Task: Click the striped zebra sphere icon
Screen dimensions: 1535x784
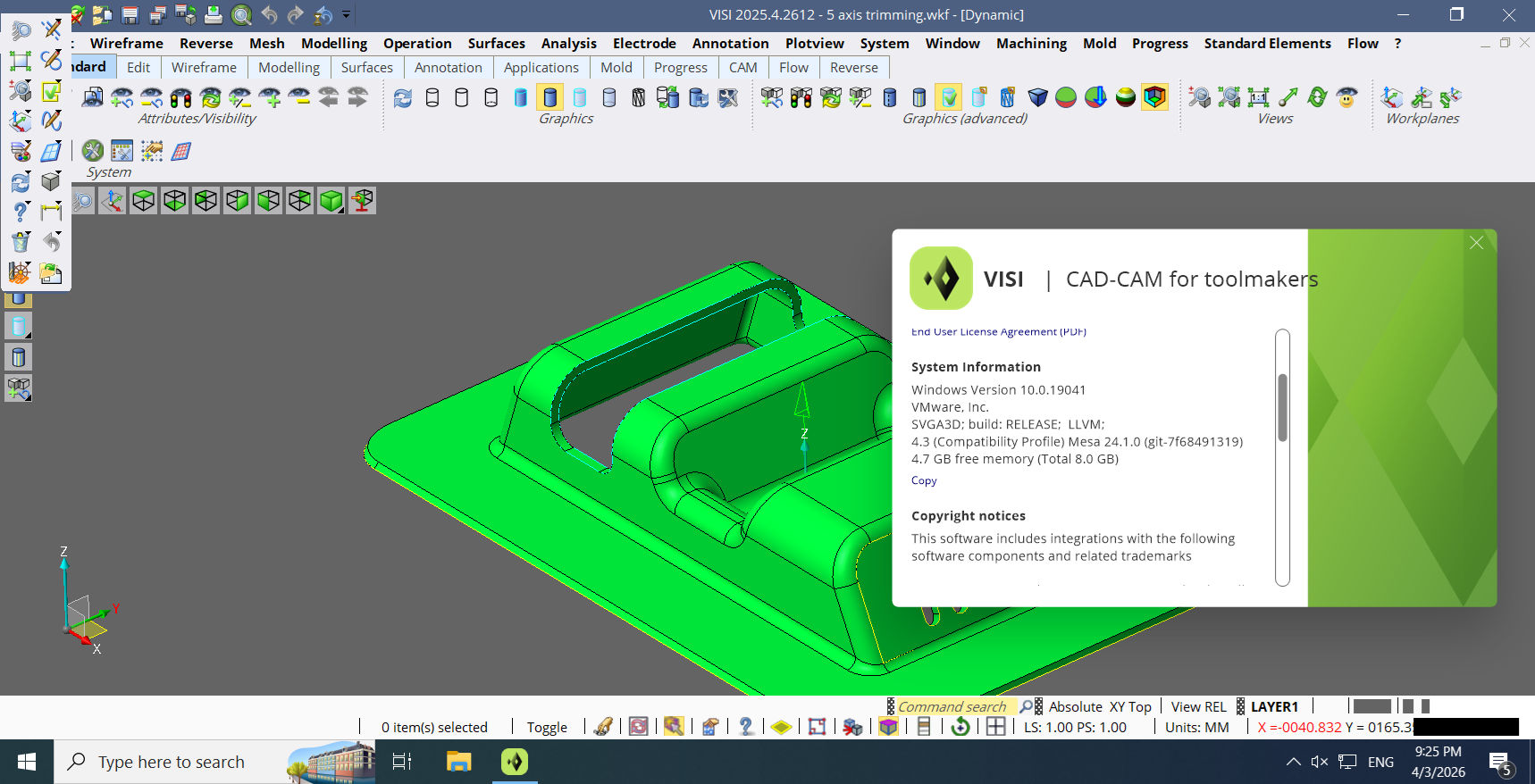Action: click(1126, 97)
